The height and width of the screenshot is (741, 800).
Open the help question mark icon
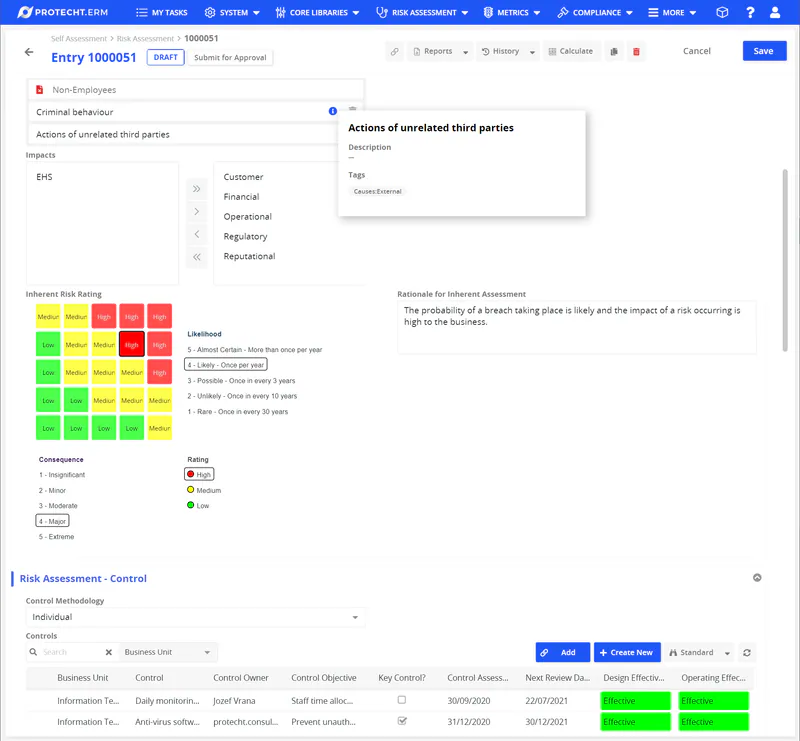point(750,13)
